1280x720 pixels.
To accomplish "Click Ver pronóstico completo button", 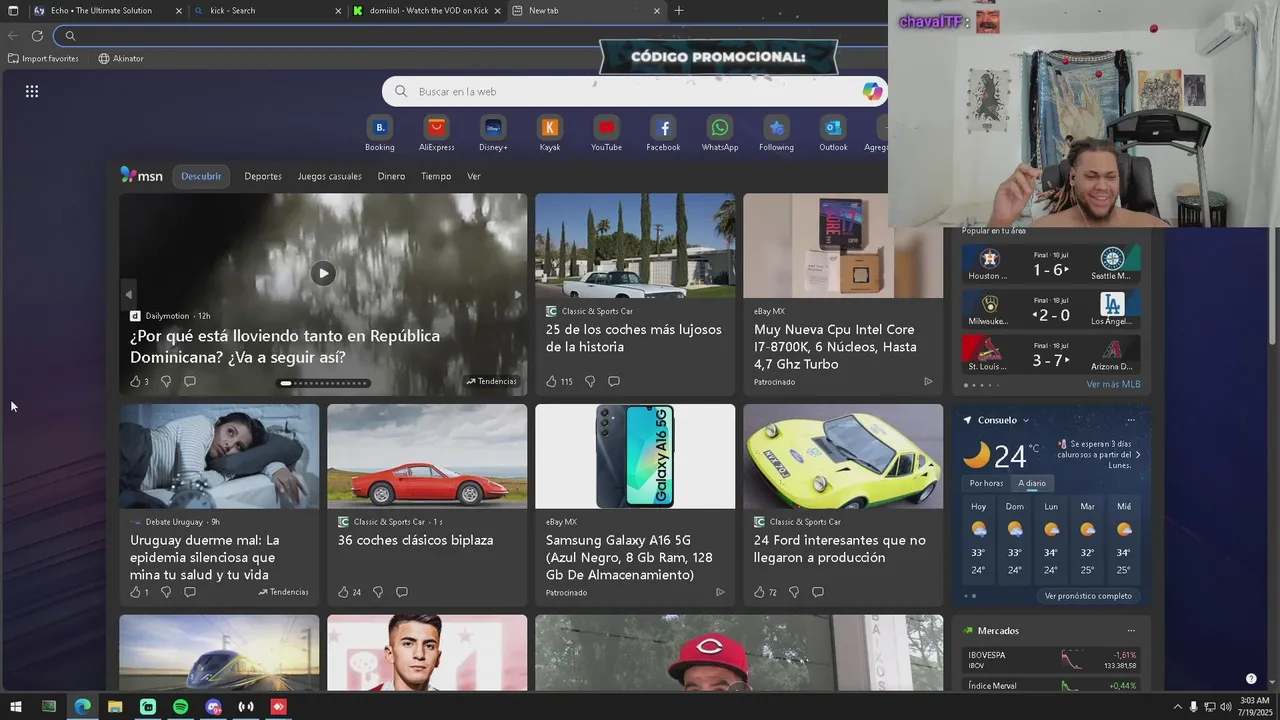I will click(x=1088, y=596).
